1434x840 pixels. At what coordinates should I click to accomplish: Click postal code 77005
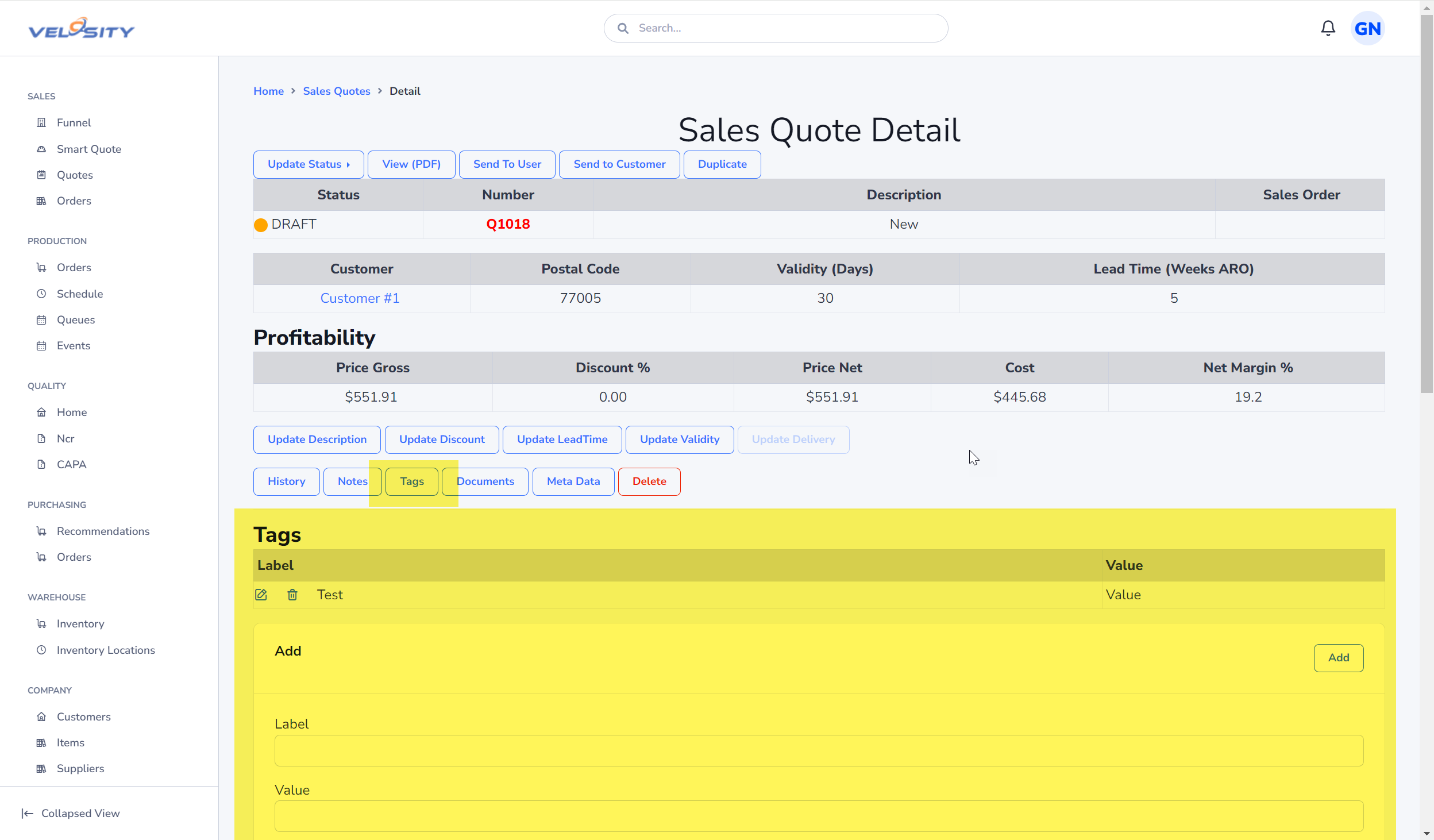pos(580,298)
